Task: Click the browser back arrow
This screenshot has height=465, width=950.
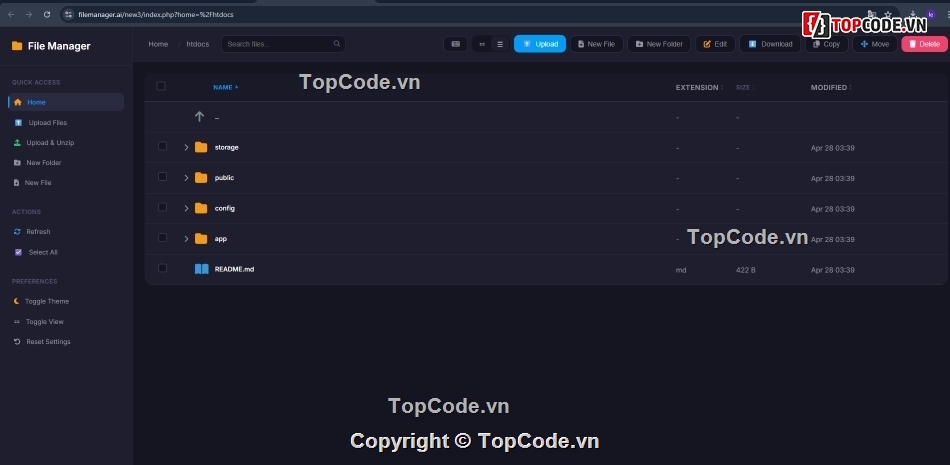Action: tap(11, 14)
